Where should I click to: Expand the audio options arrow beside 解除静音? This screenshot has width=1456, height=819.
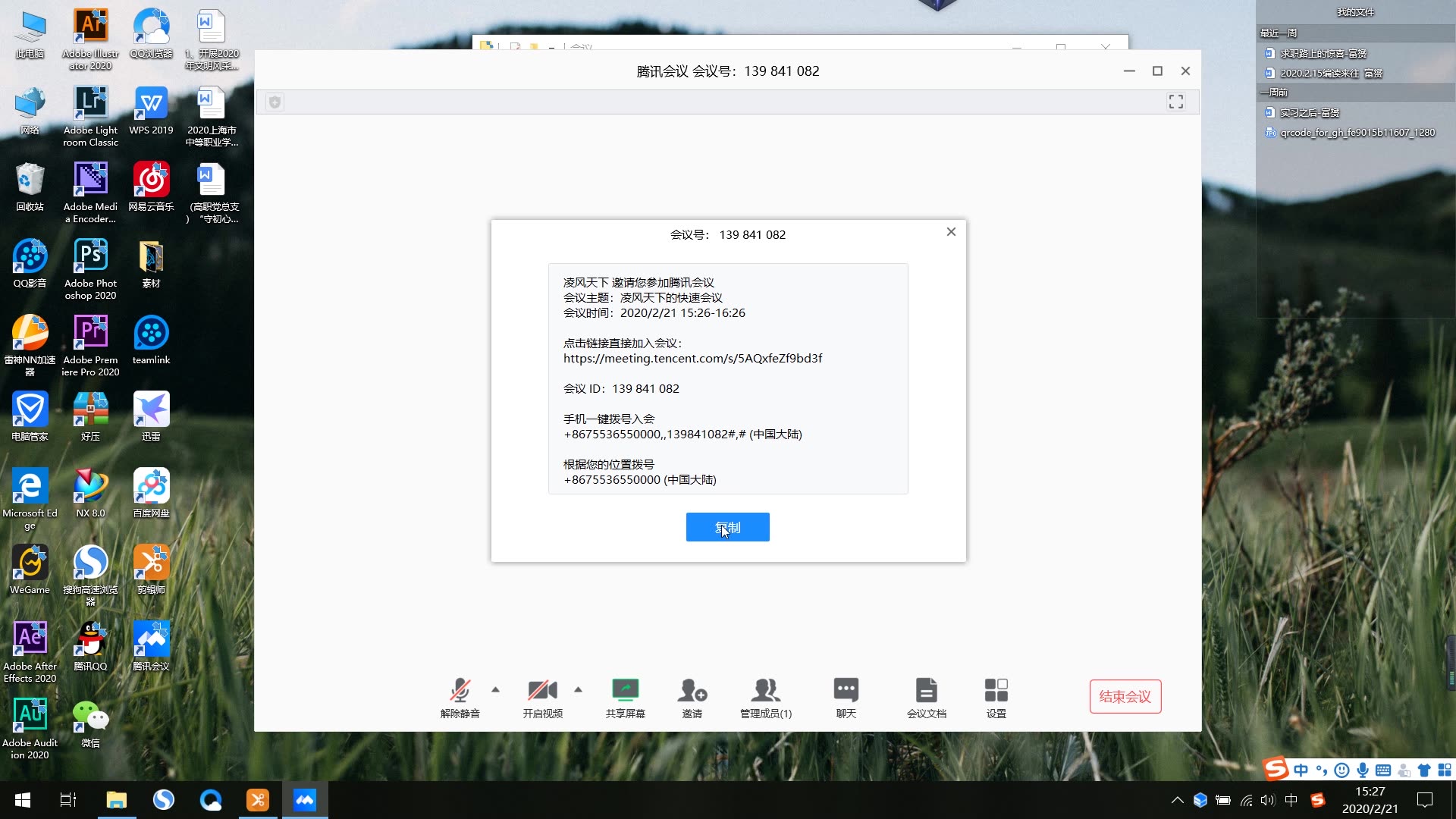coord(495,689)
